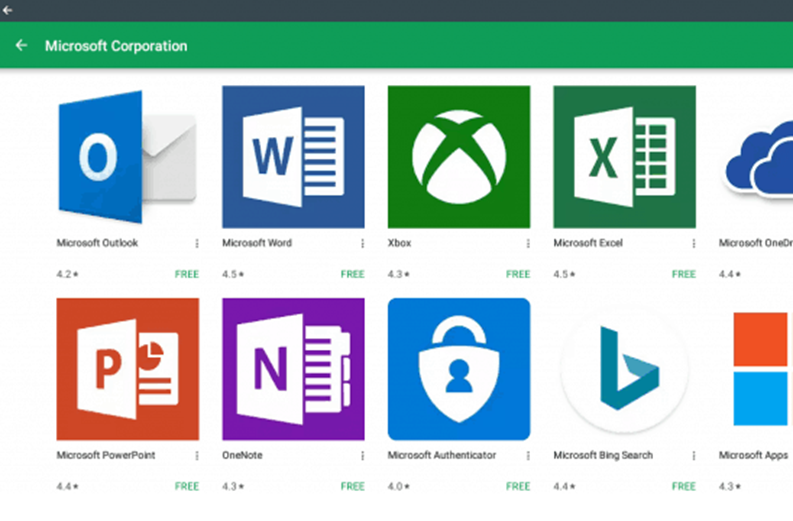
Task: Open overflow menu for Microsoft Word
Action: pyautogui.click(x=363, y=243)
